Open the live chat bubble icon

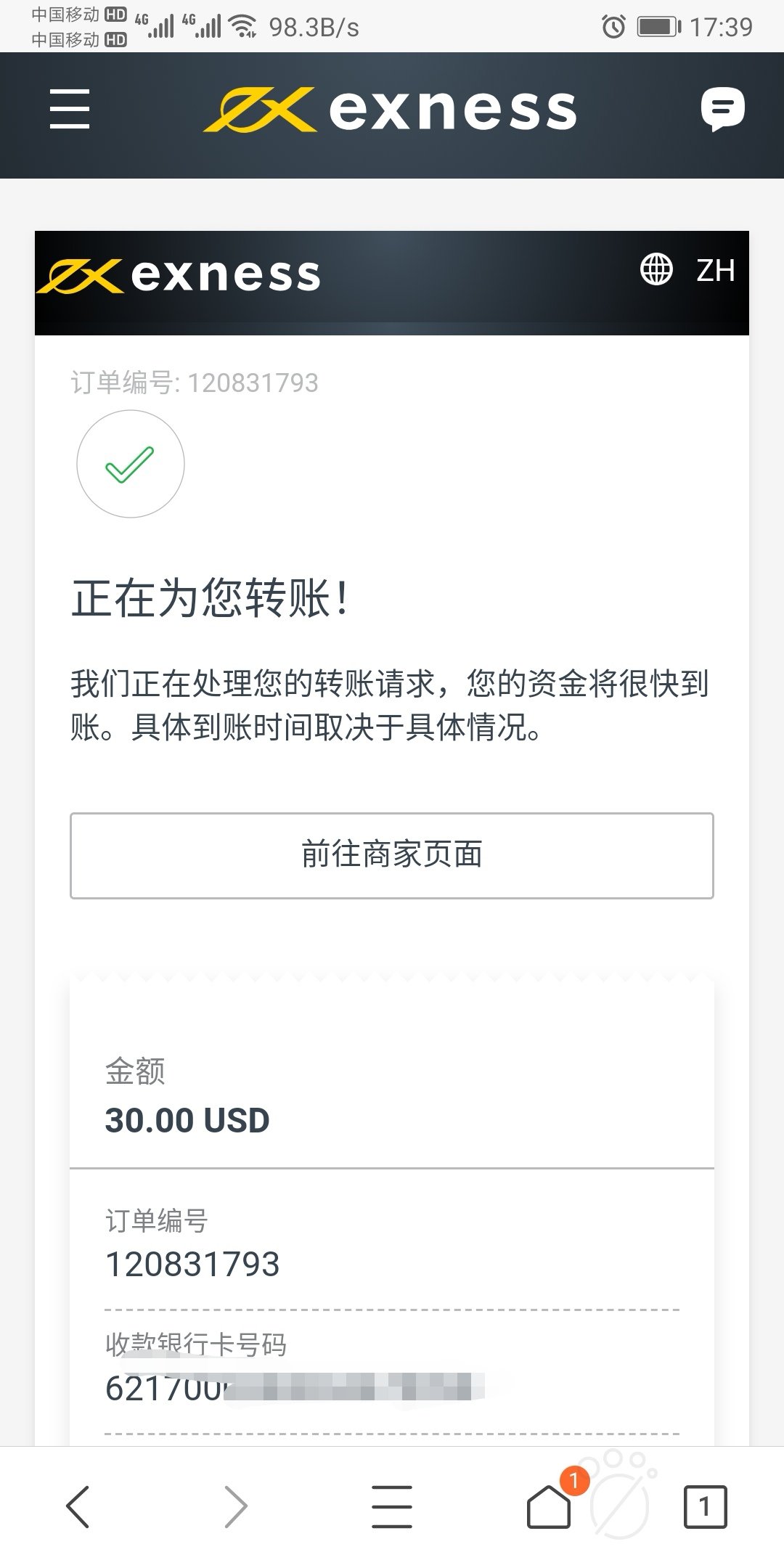pos(722,109)
